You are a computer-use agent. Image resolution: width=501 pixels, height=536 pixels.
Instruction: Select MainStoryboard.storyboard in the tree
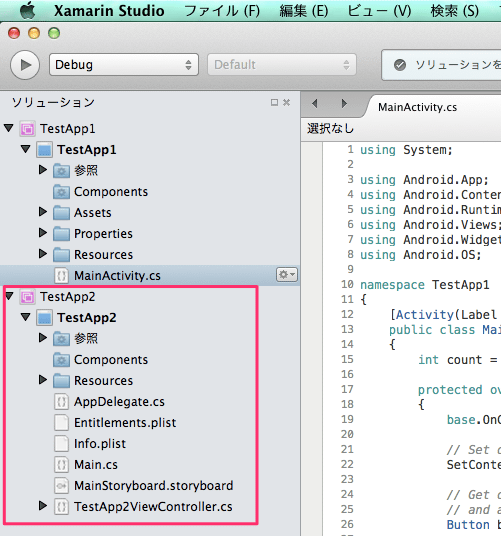click(154, 485)
